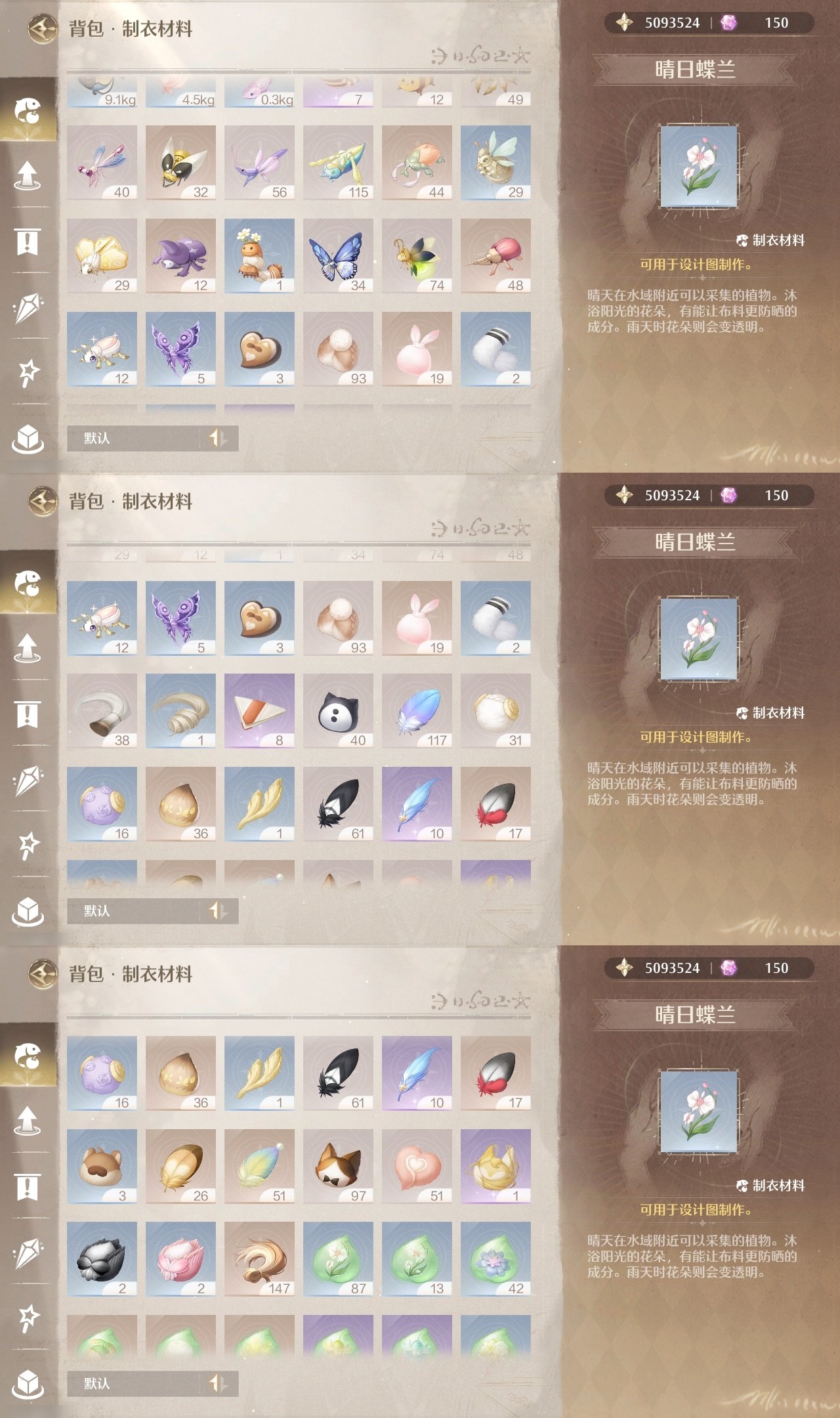Open the 默认 sort dropdown in middle backpack view
This screenshot has height=1418, width=840.
pos(134,911)
